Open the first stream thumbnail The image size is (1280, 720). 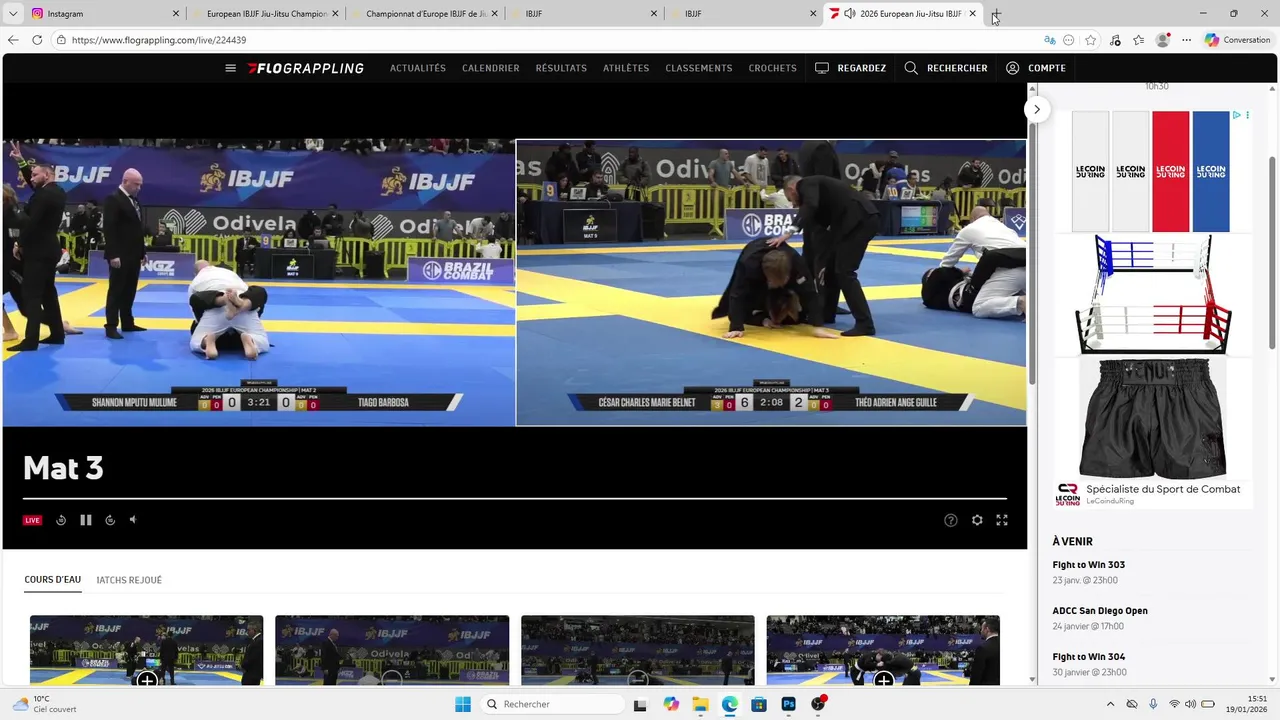click(147, 650)
